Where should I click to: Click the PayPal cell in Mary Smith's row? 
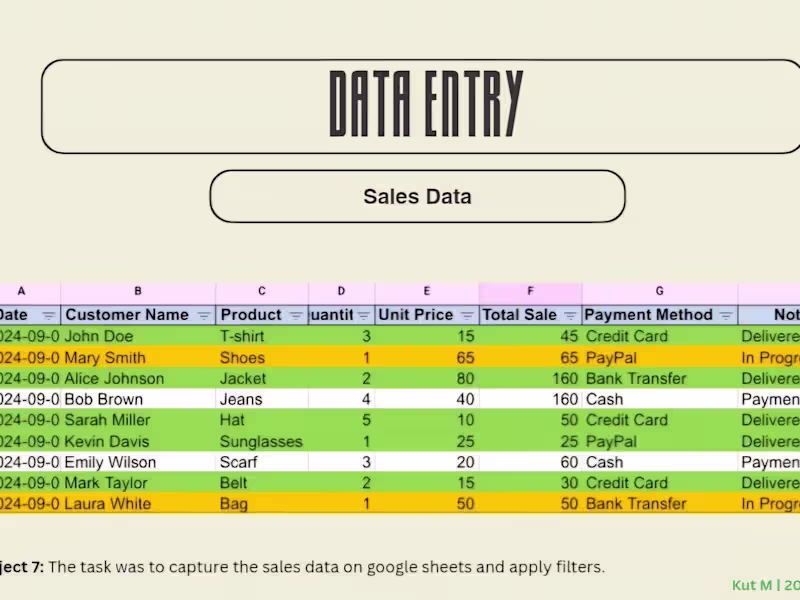[616, 358]
